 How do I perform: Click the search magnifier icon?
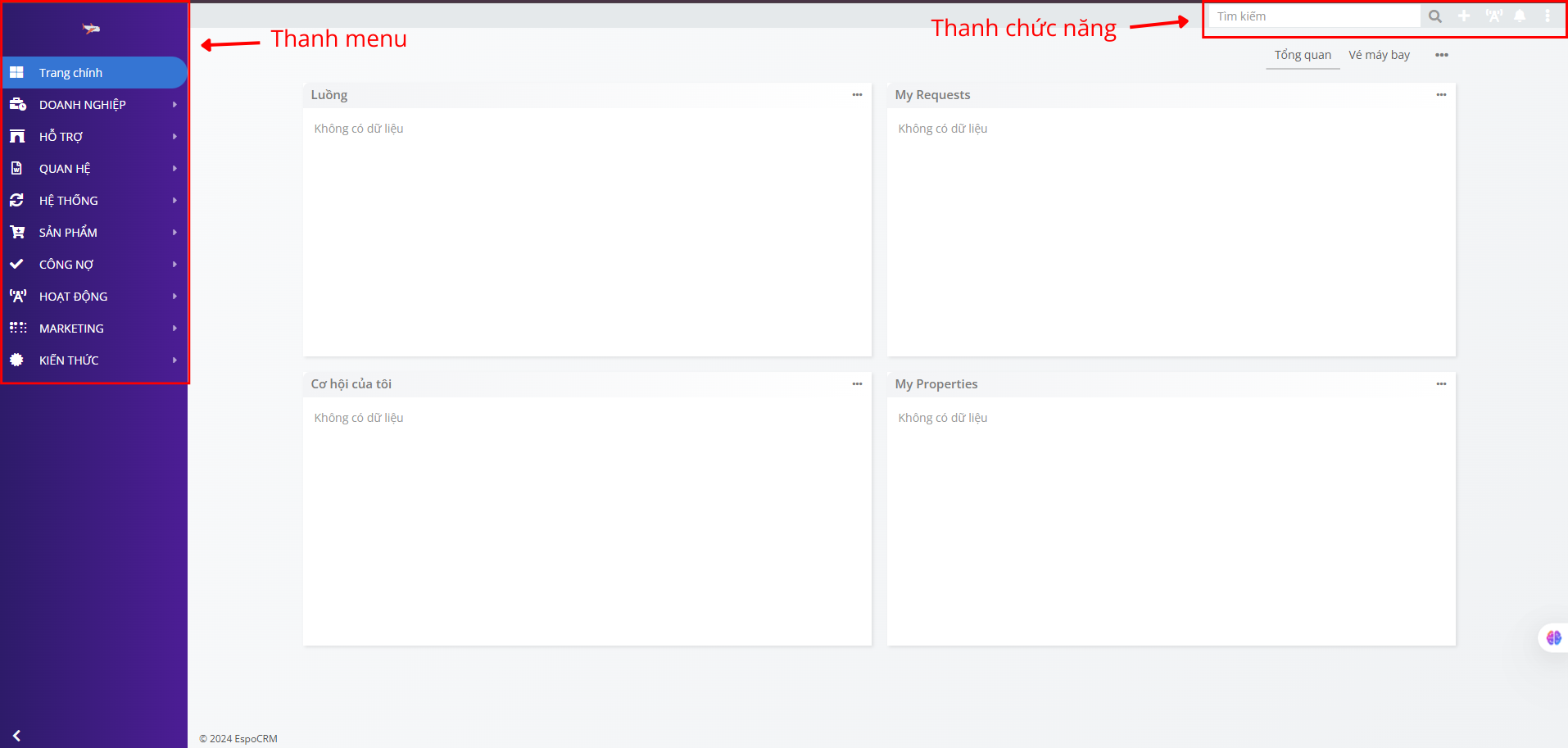(x=1434, y=16)
